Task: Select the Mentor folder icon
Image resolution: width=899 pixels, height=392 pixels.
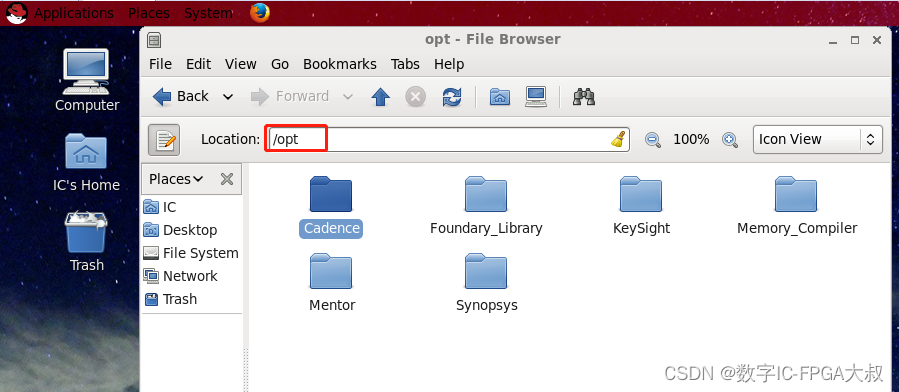Action: 331,272
